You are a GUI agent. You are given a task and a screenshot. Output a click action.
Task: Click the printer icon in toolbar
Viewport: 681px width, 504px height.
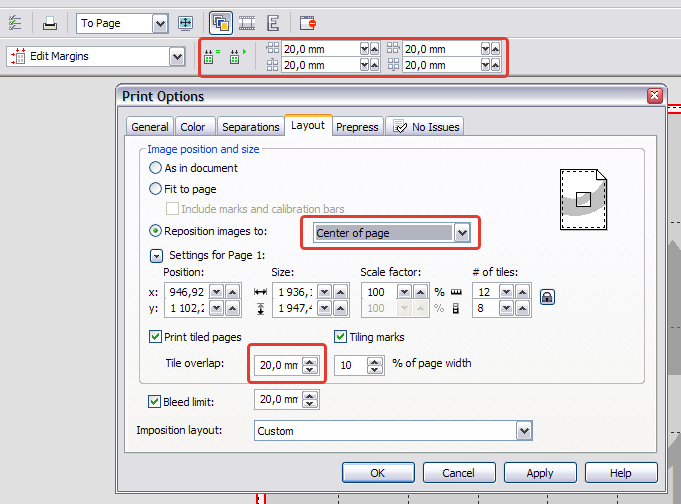[50, 23]
